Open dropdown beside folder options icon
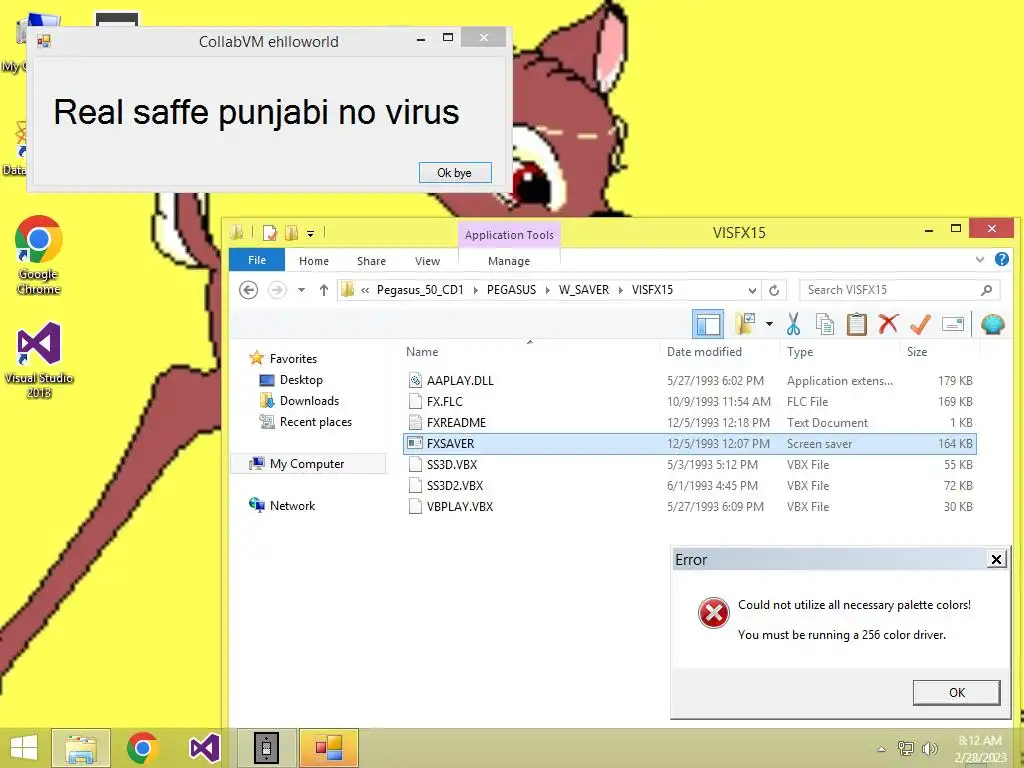This screenshot has width=1024, height=768. click(769, 325)
